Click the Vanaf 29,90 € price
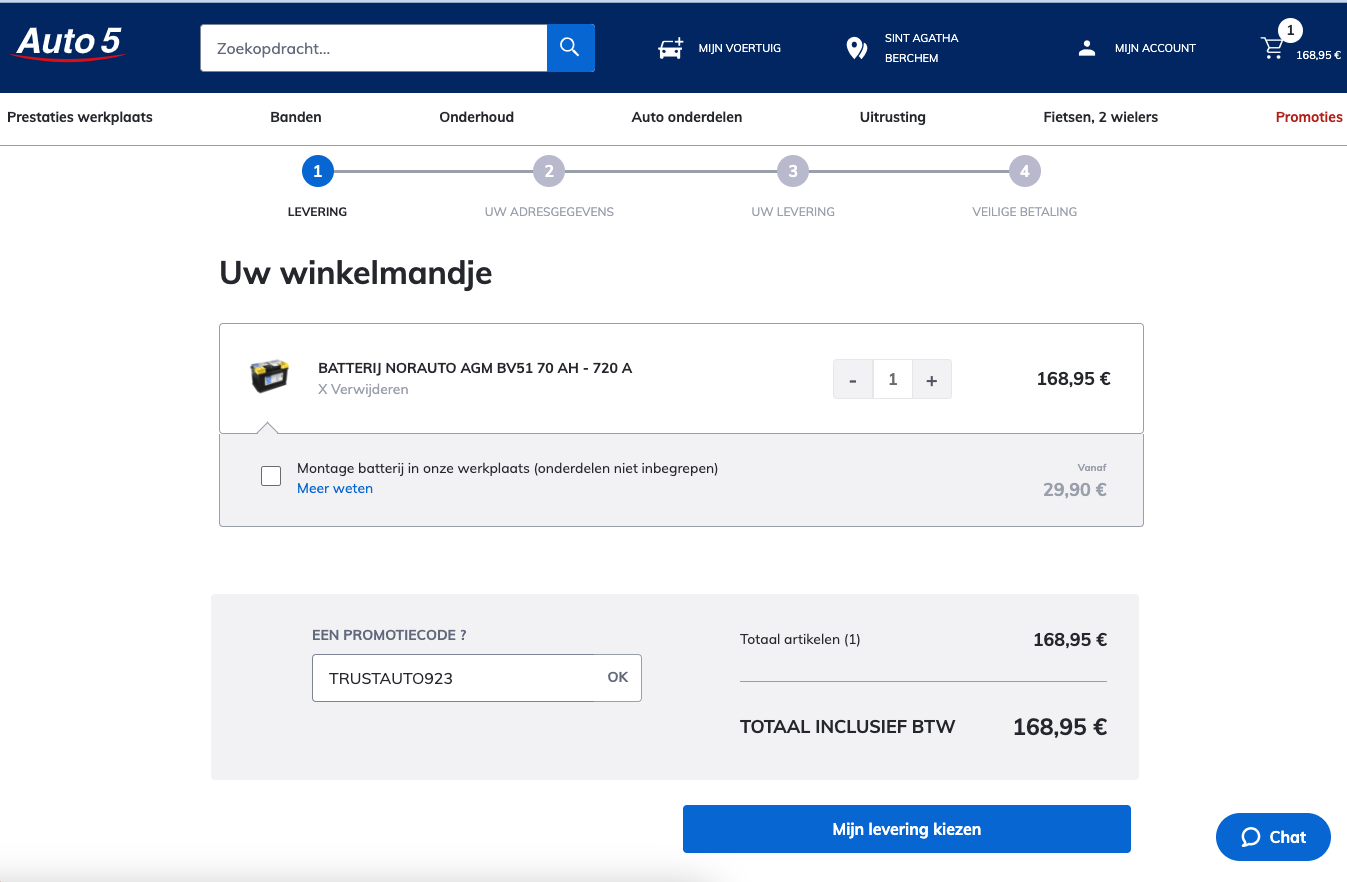Image resolution: width=1347 pixels, height=882 pixels. pos(1075,489)
